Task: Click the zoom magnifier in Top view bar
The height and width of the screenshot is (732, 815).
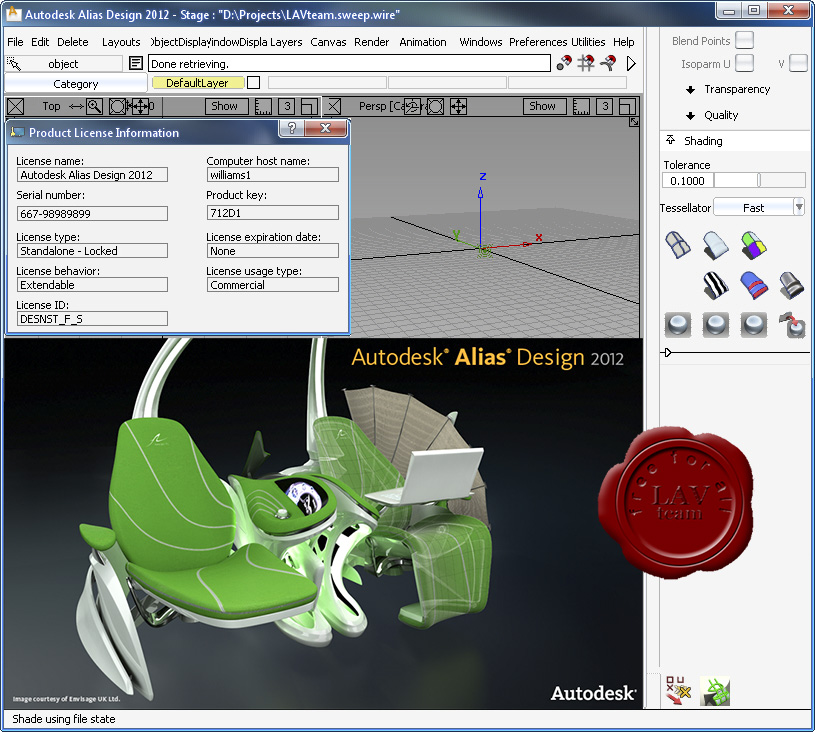Action: point(94,107)
